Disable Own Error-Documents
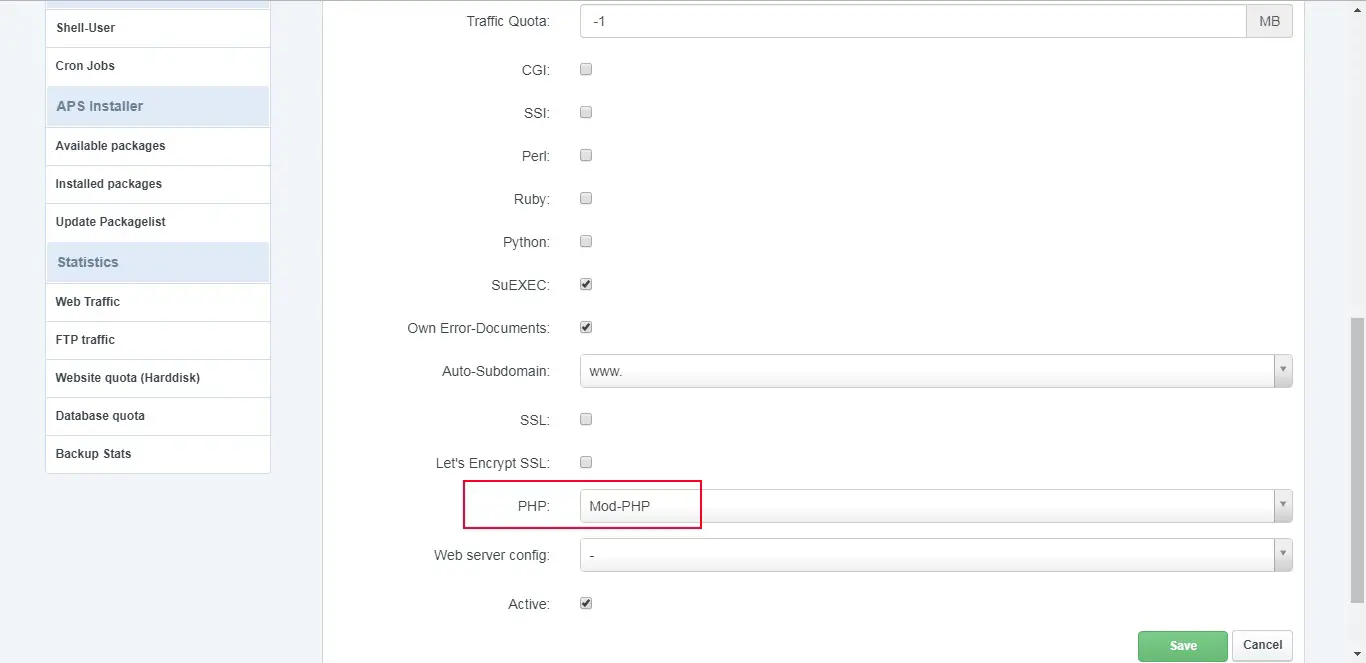This screenshot has height=663, width=1366. click(x=585, y=327)
